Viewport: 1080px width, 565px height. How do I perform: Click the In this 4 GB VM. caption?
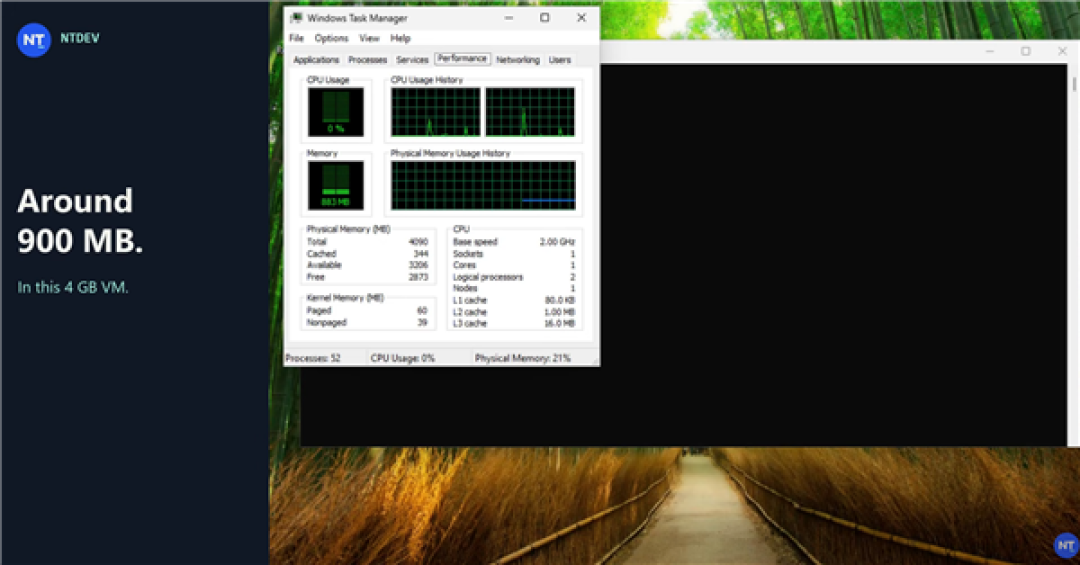[73, 287]
